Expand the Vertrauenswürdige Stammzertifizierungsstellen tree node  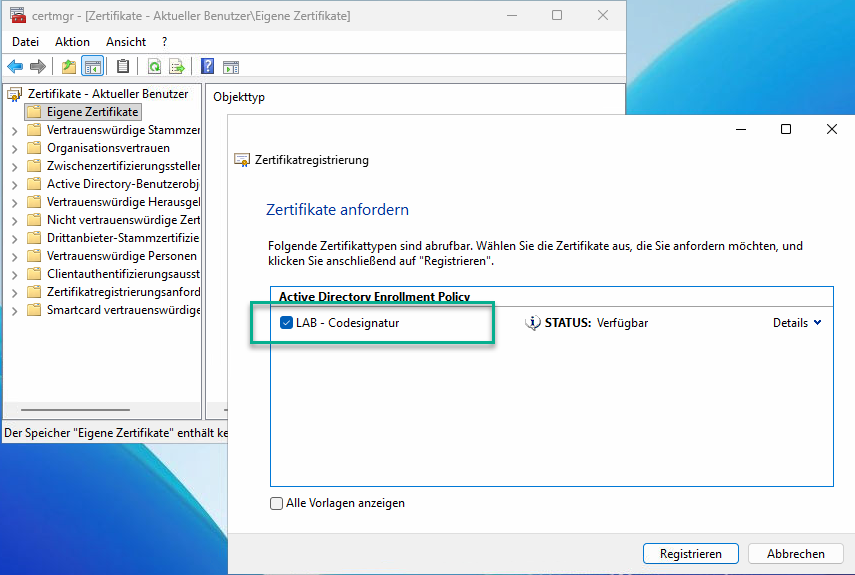[14, 130]
